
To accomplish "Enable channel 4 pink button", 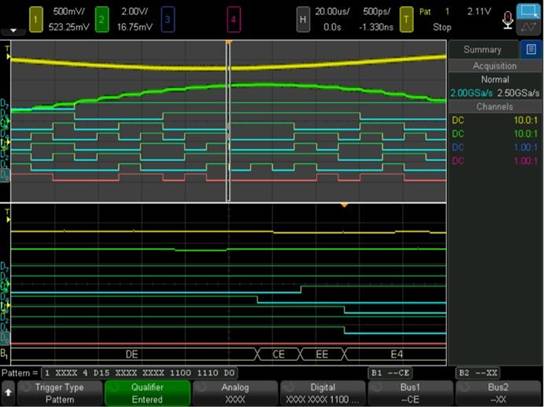I will [233, 19].
